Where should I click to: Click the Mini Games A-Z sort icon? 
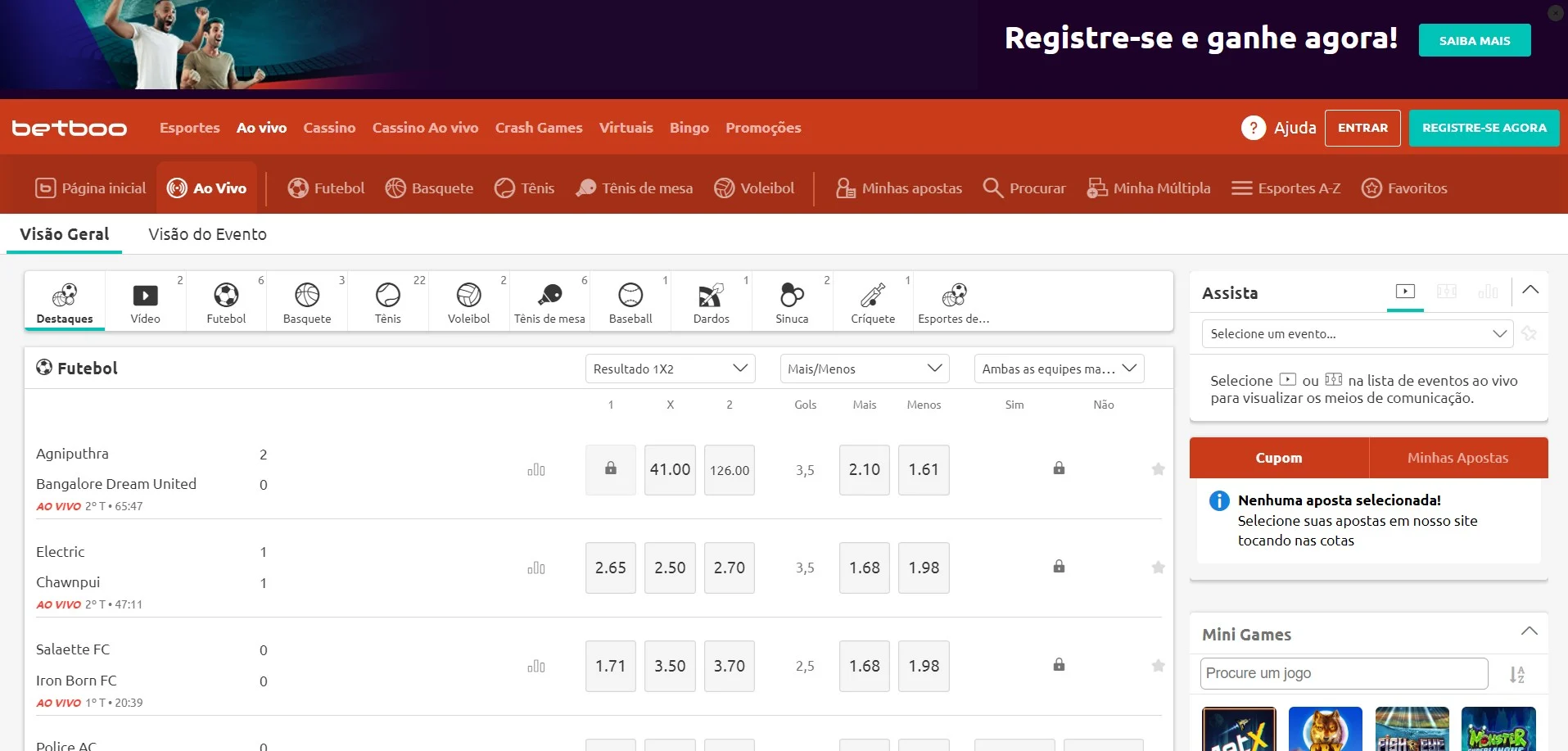click(x=1517, y=674)
